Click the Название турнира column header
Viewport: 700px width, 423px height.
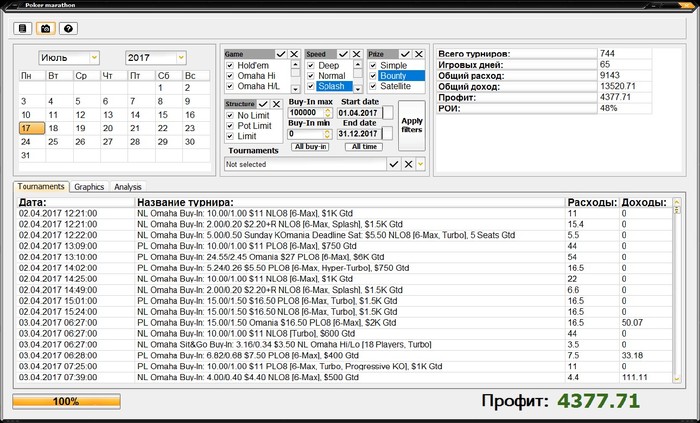350,203
